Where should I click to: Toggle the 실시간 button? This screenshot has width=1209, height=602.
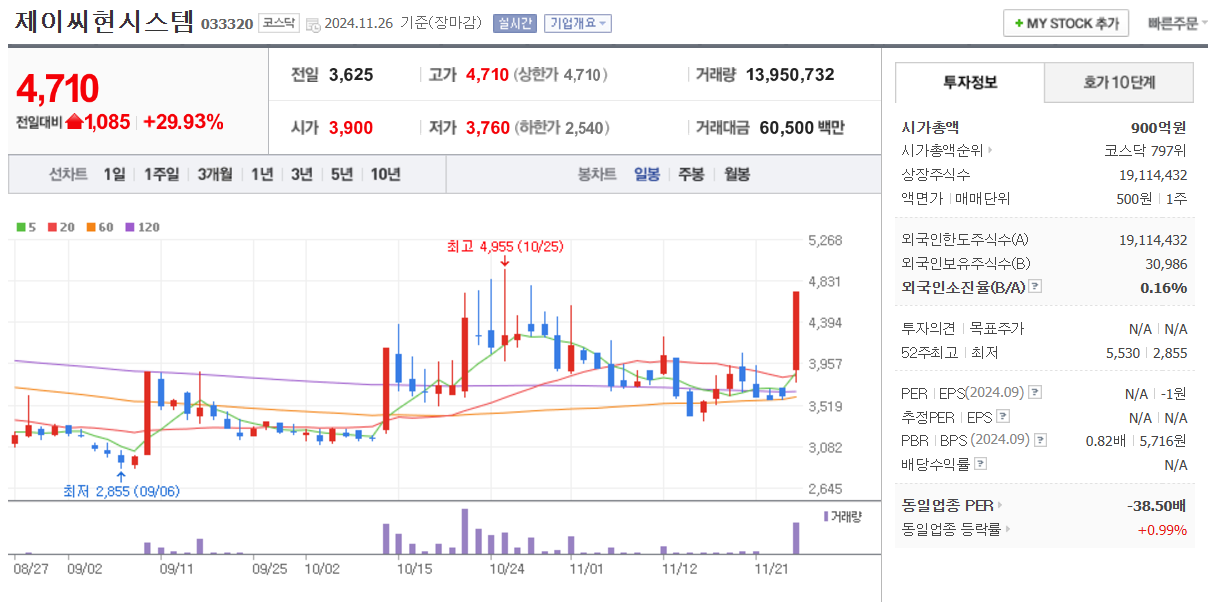[x=515, y=23]
